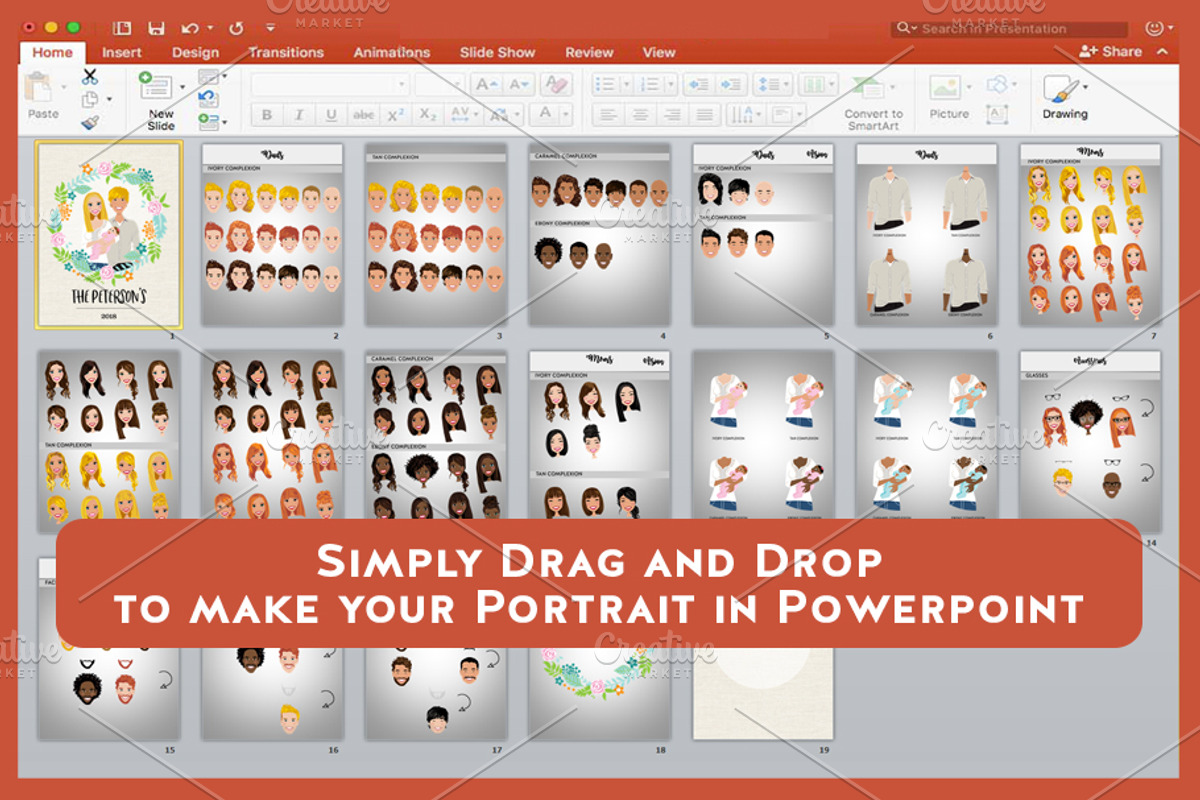Image resolution: width=1200 pixels, height=800 pixels.
Task: Click the Justify text alignment icon
Action: point(704,115)
